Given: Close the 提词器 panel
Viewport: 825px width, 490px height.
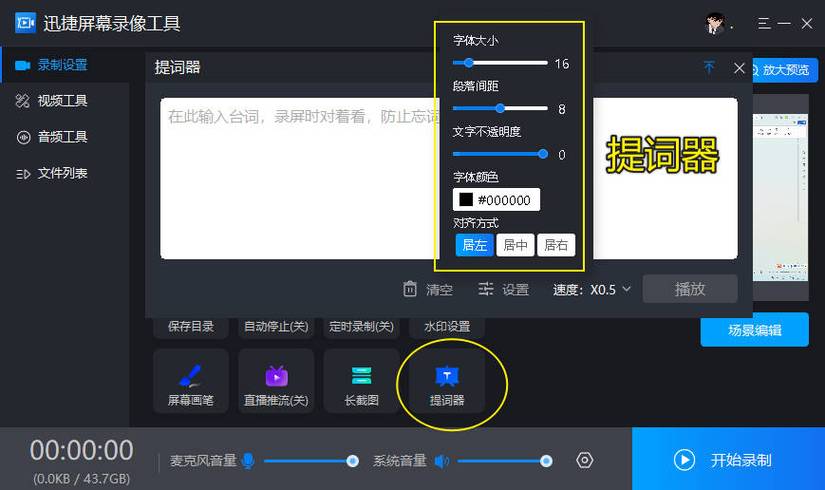Looking at the screenshot, I should coord(739,68).
